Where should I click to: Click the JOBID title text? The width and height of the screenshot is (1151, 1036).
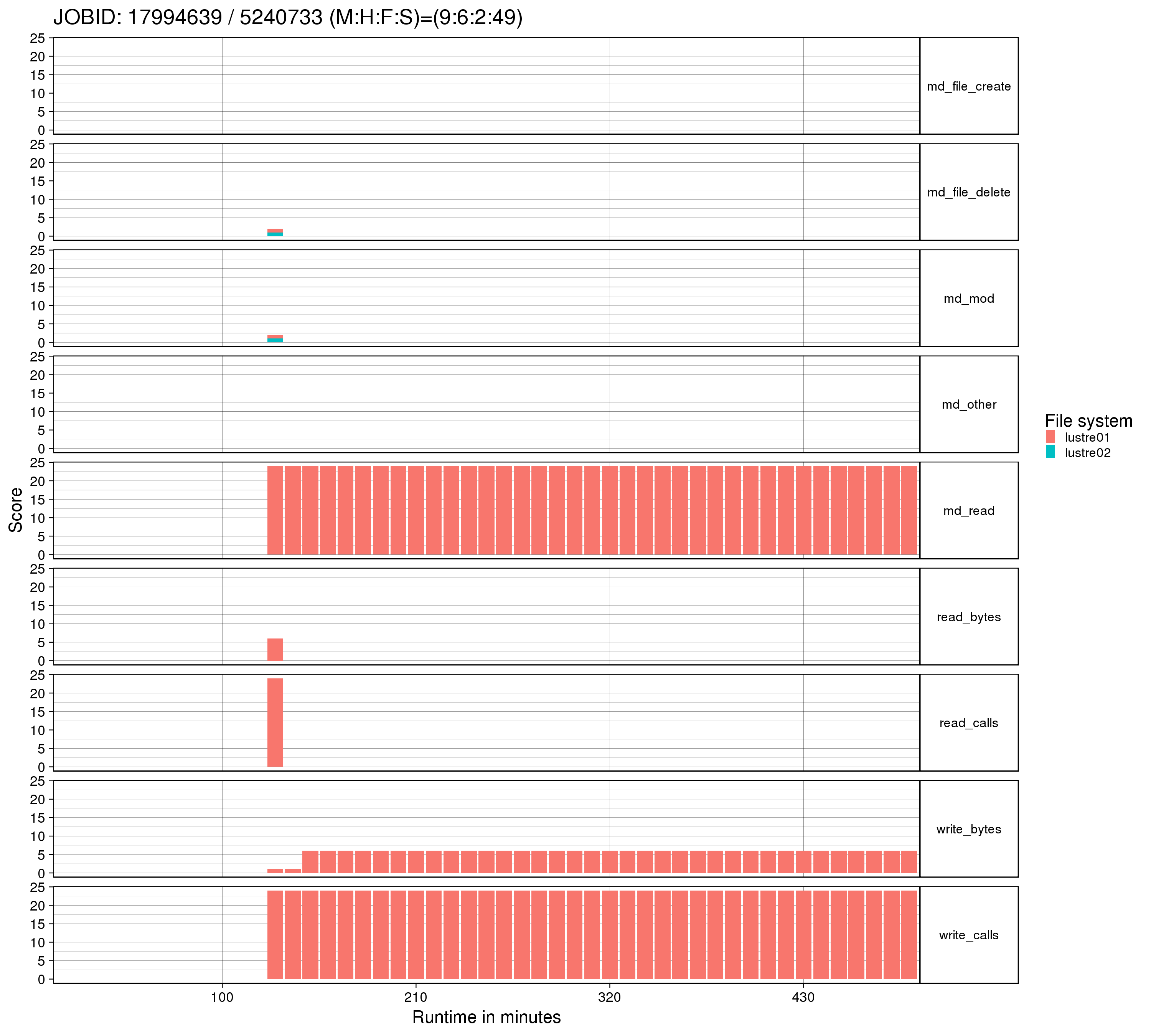(287, 18)
